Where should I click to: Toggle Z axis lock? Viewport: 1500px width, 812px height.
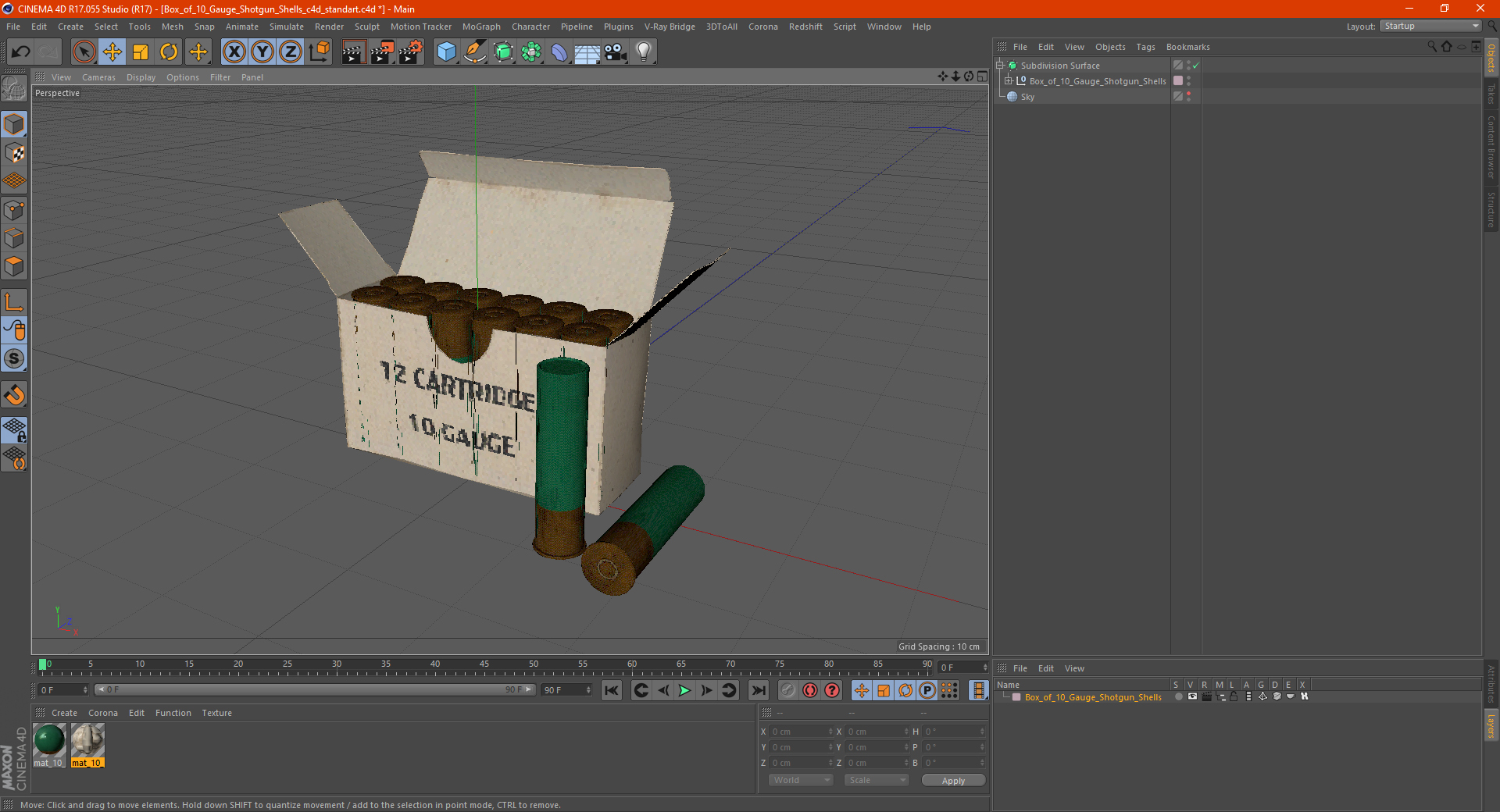click(x=291, y=52)
